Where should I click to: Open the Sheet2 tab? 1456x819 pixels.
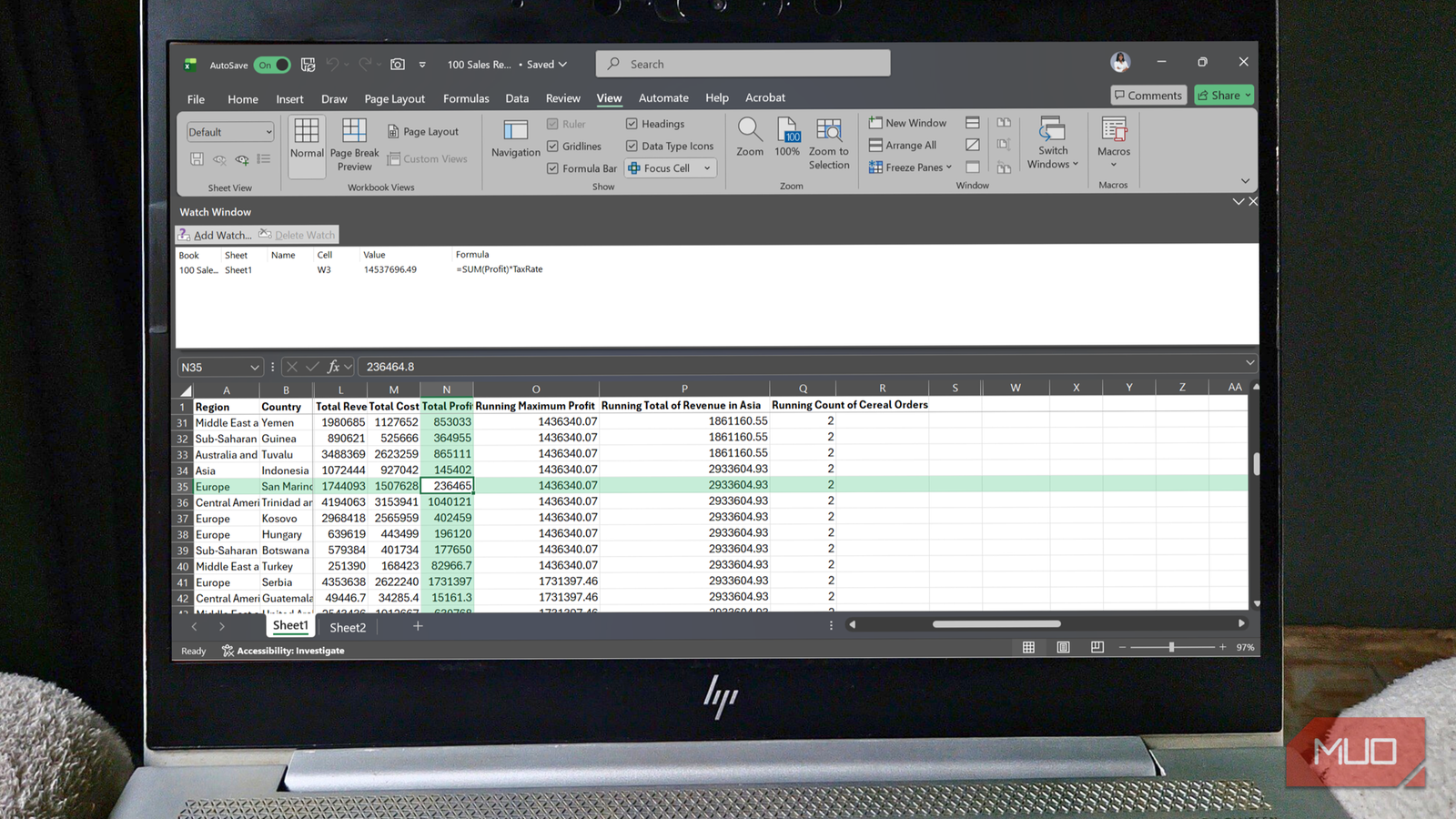[347, 627]
